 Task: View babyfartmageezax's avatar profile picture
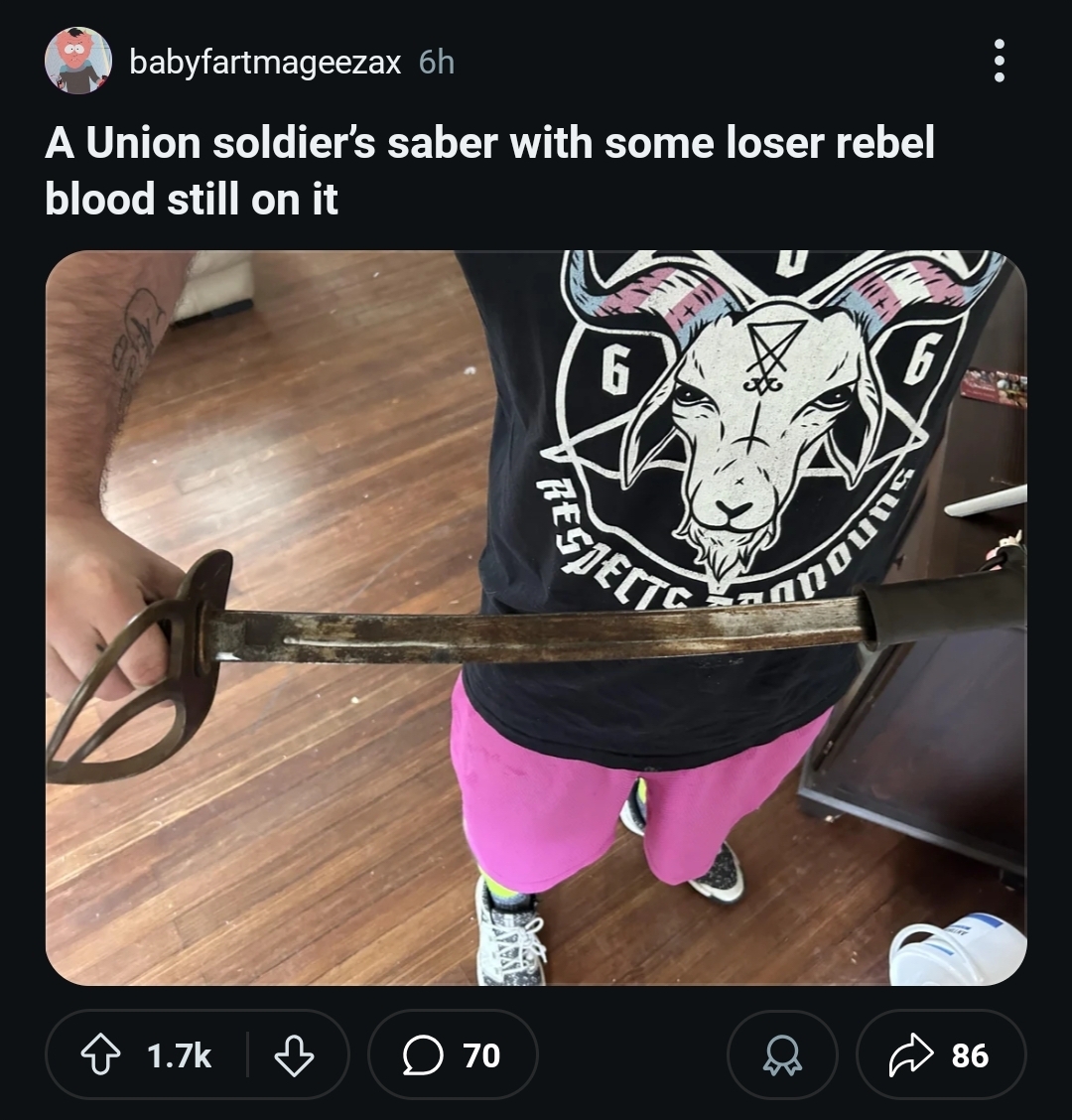(77, 61)
